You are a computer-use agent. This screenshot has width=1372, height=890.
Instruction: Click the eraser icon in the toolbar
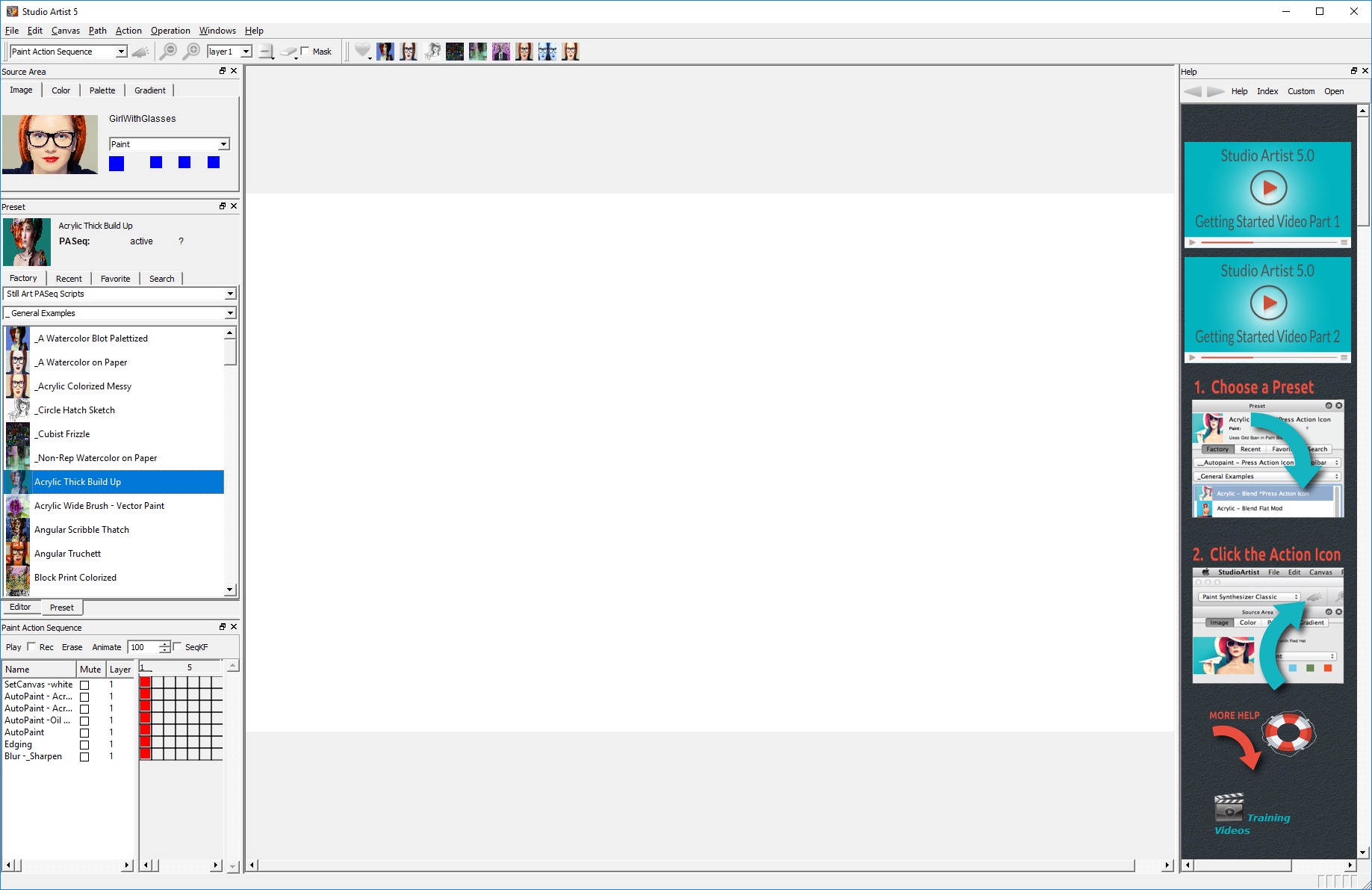tap(288, 52)
